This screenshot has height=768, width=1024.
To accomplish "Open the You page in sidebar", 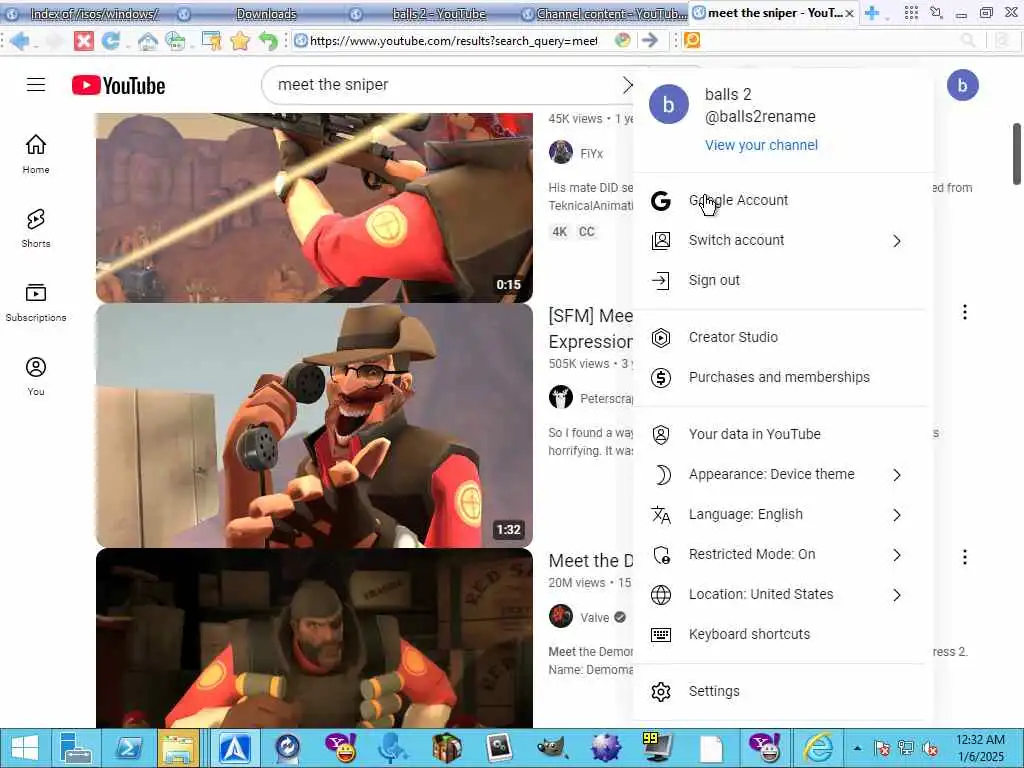I will click(x=36, y=376).
